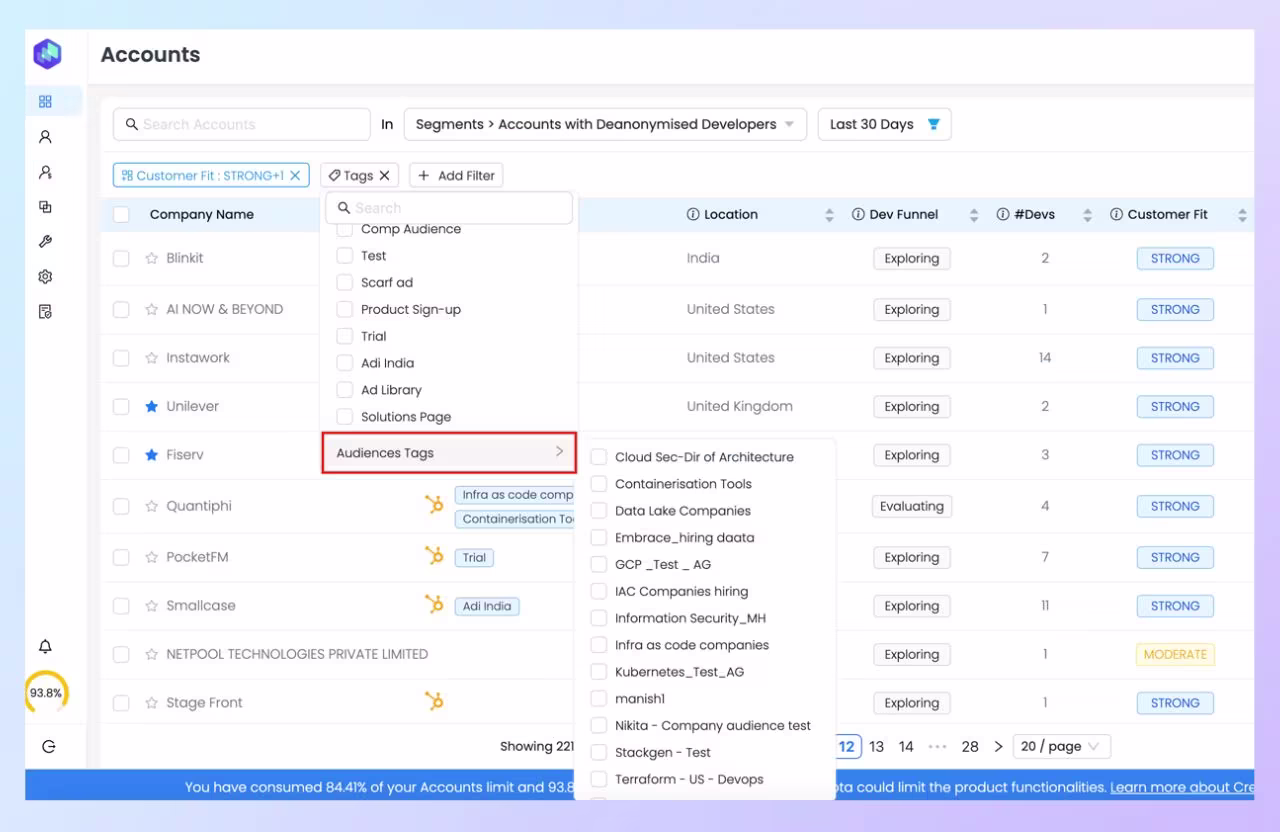
Task: Open the settings gear icon in sidebar
Action: coord(45,277)
